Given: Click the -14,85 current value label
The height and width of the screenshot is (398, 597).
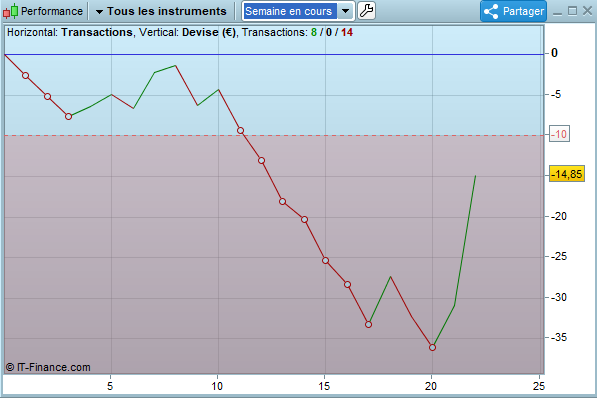Looking at the screenshot, I should tap(567, 174).
